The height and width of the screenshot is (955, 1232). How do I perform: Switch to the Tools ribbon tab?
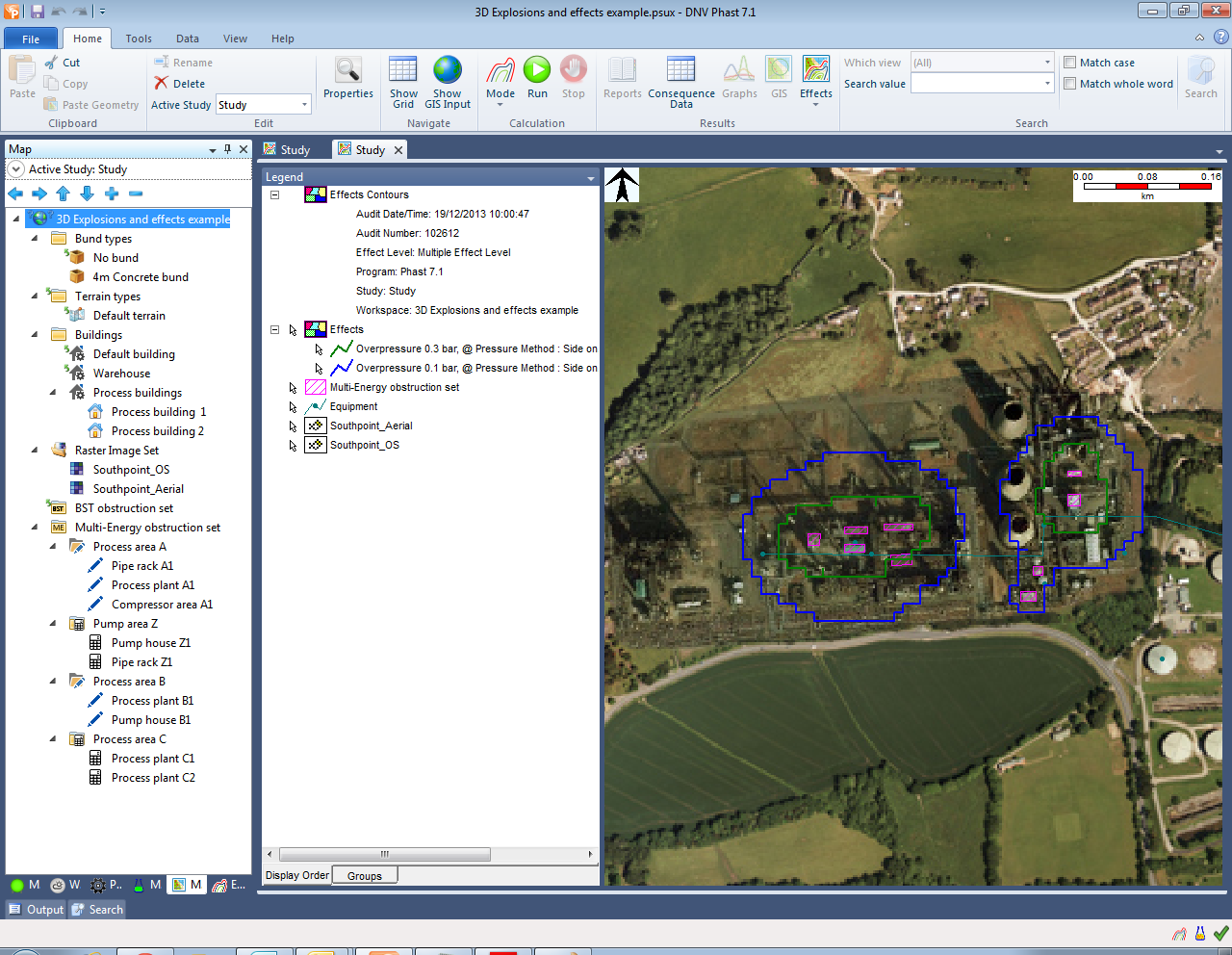(139, 39)
